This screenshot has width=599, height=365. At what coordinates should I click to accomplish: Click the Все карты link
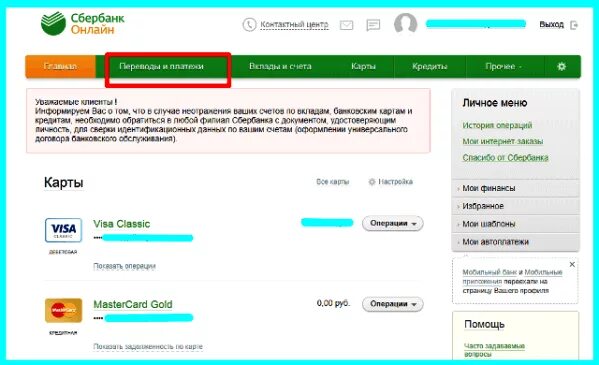(x=332, y=182)
